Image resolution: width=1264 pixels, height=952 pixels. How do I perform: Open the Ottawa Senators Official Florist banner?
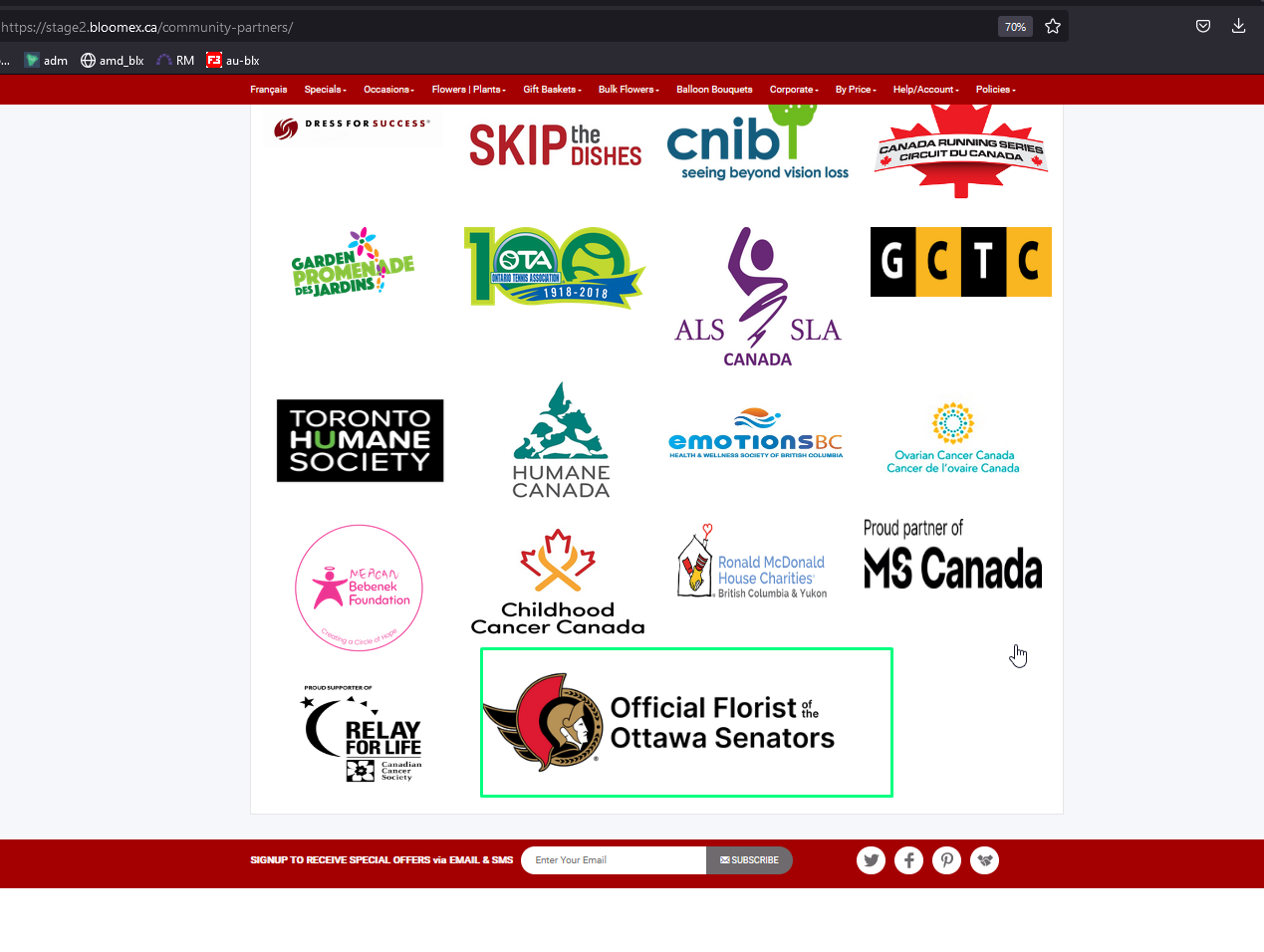686,722
